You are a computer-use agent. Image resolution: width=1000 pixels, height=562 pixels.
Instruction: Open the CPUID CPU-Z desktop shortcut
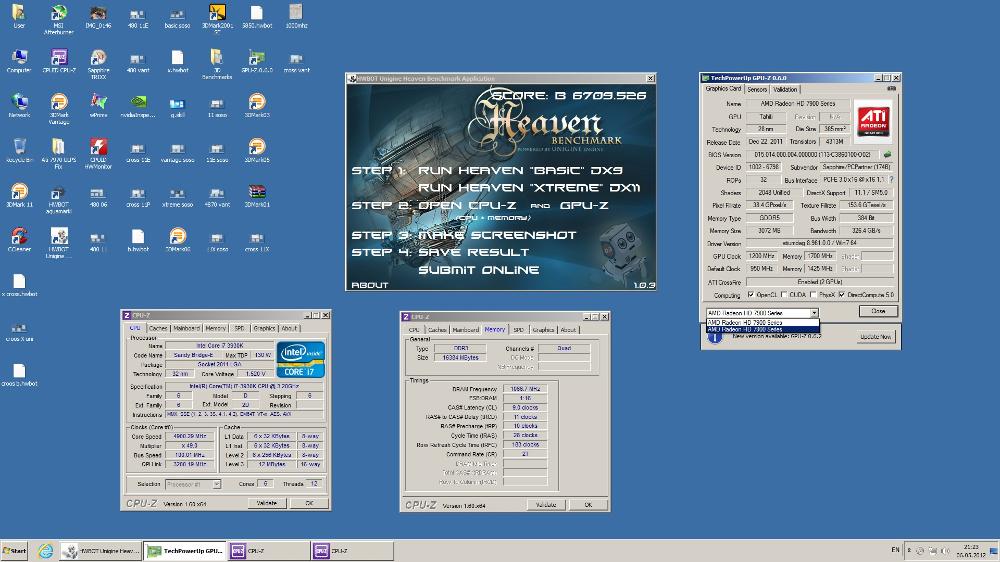tap(59, 61)
